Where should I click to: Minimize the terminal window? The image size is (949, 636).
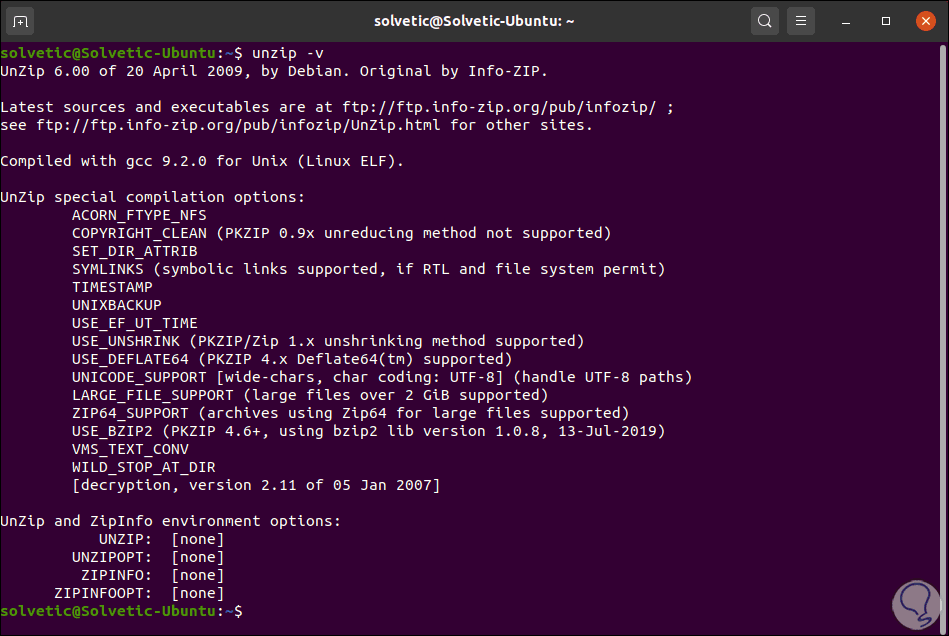click(850, 21)
